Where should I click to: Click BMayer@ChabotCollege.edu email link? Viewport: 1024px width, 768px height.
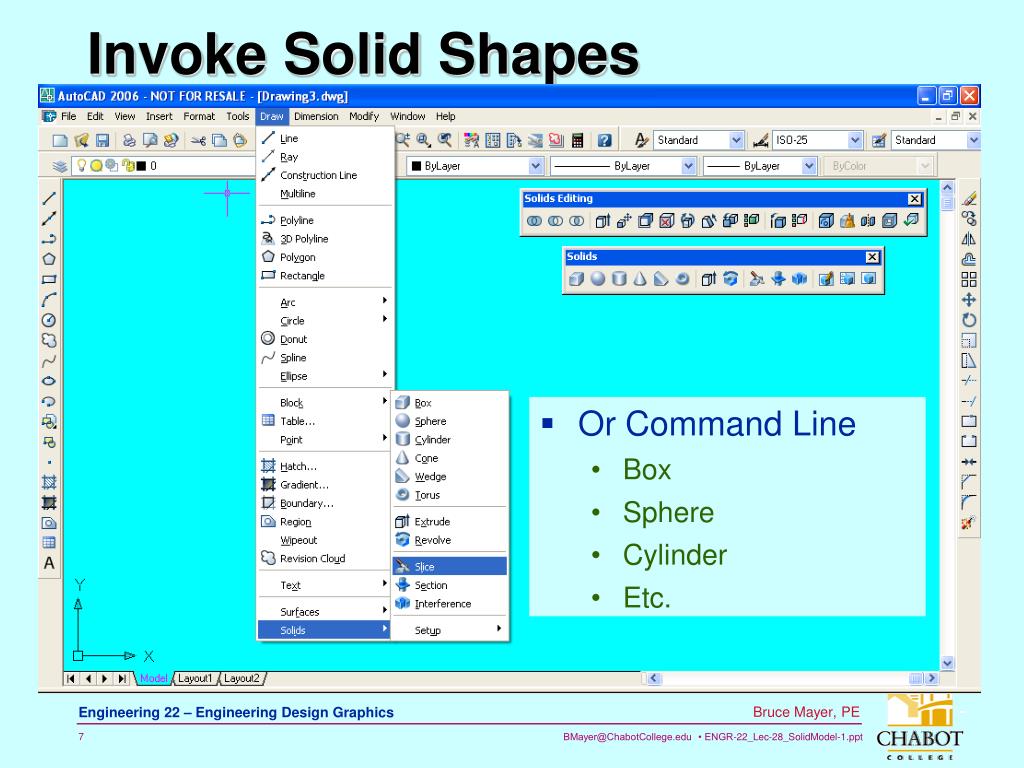coord(627,737)
